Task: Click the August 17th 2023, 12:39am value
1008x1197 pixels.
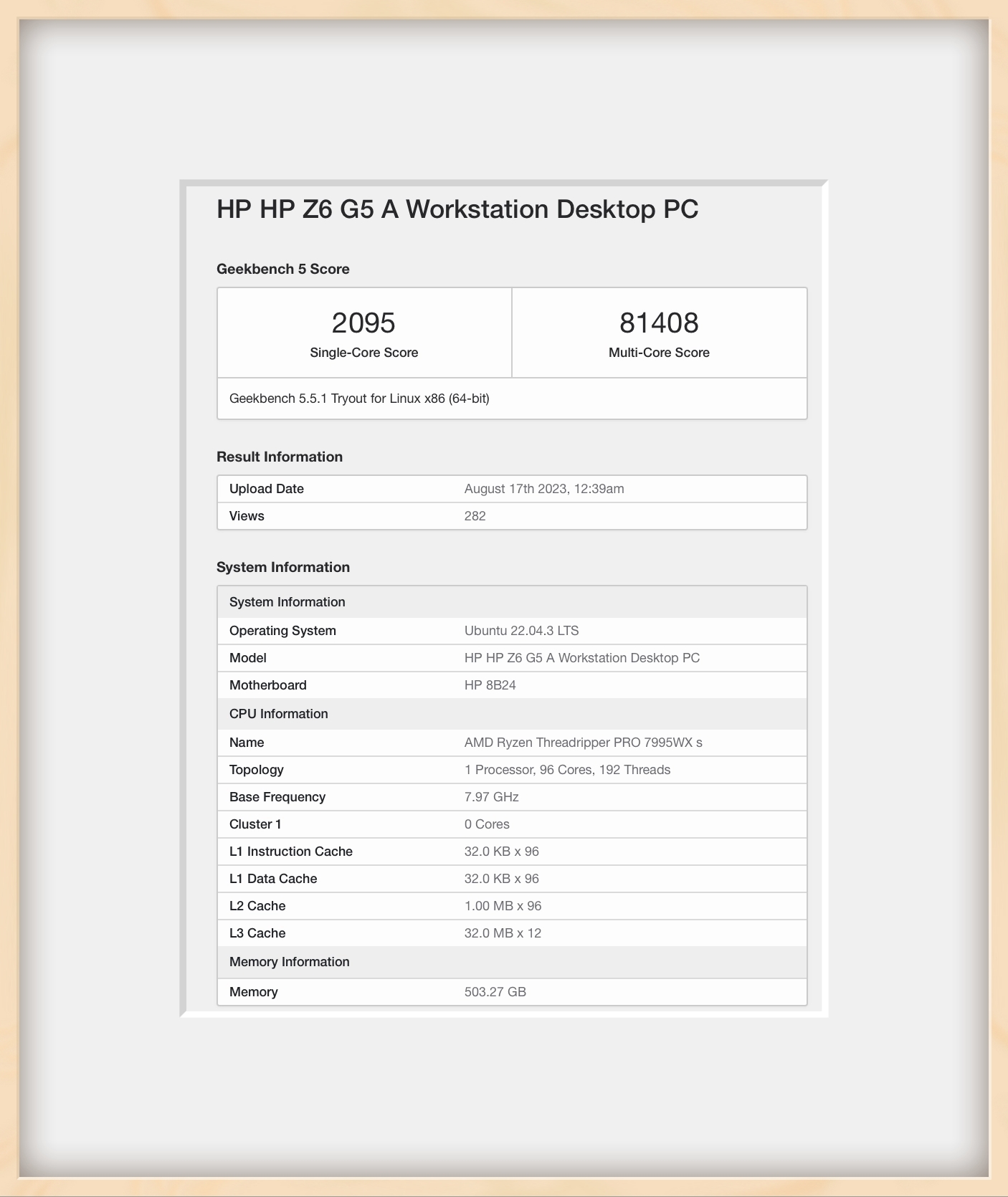Action: (x=544, y=489)
